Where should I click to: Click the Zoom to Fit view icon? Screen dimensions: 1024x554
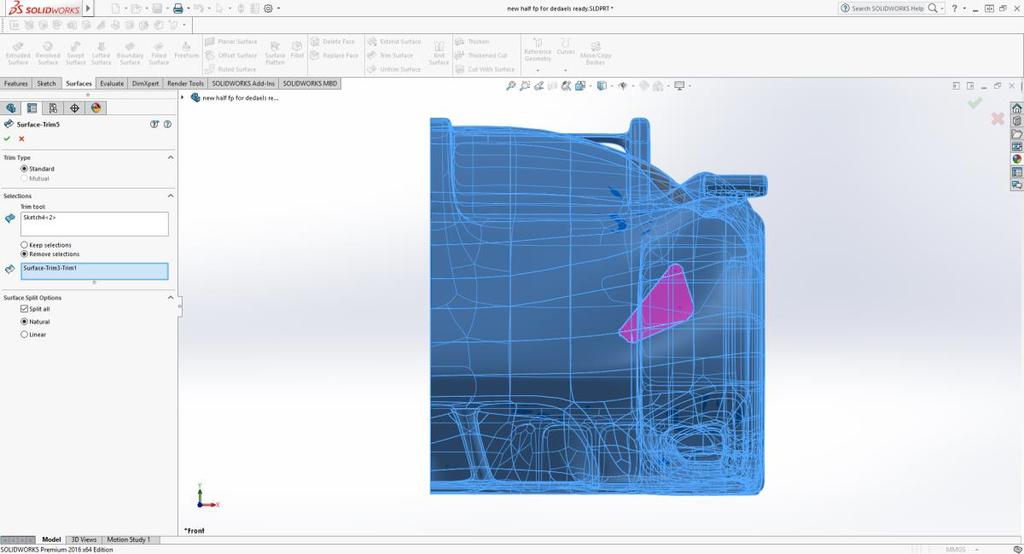point(511,86)
